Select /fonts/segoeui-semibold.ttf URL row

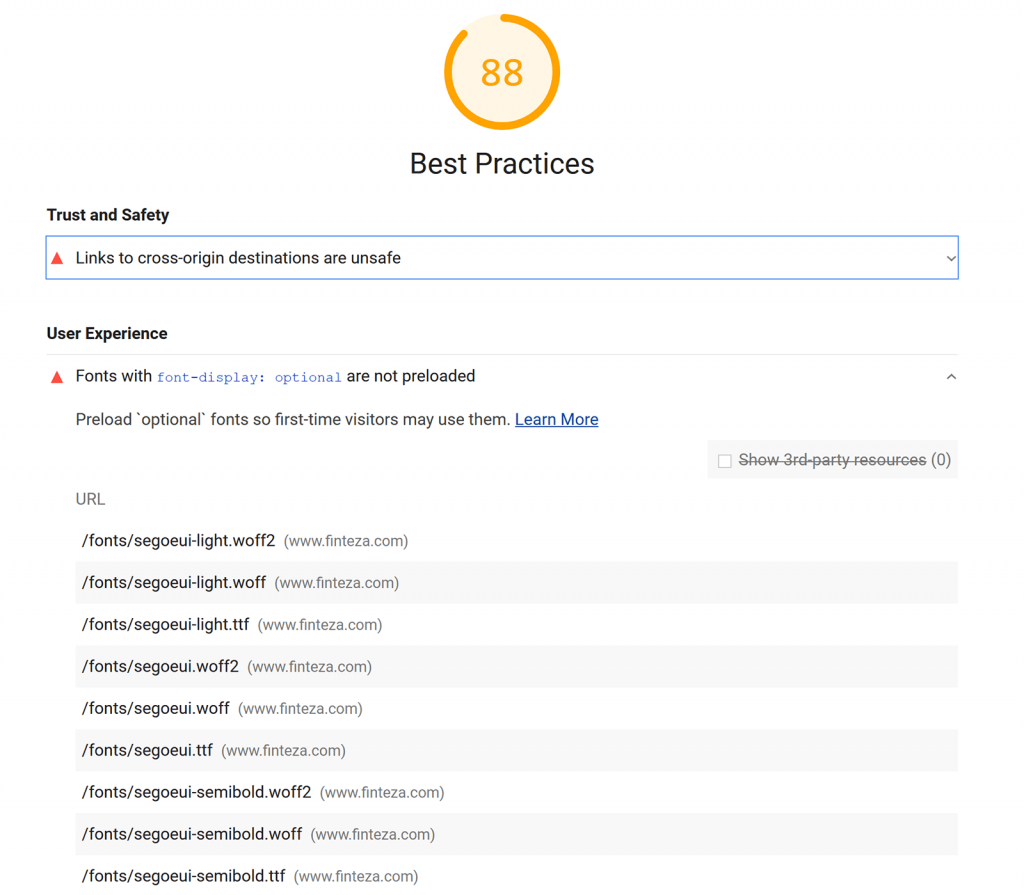(x=517, y=875)
